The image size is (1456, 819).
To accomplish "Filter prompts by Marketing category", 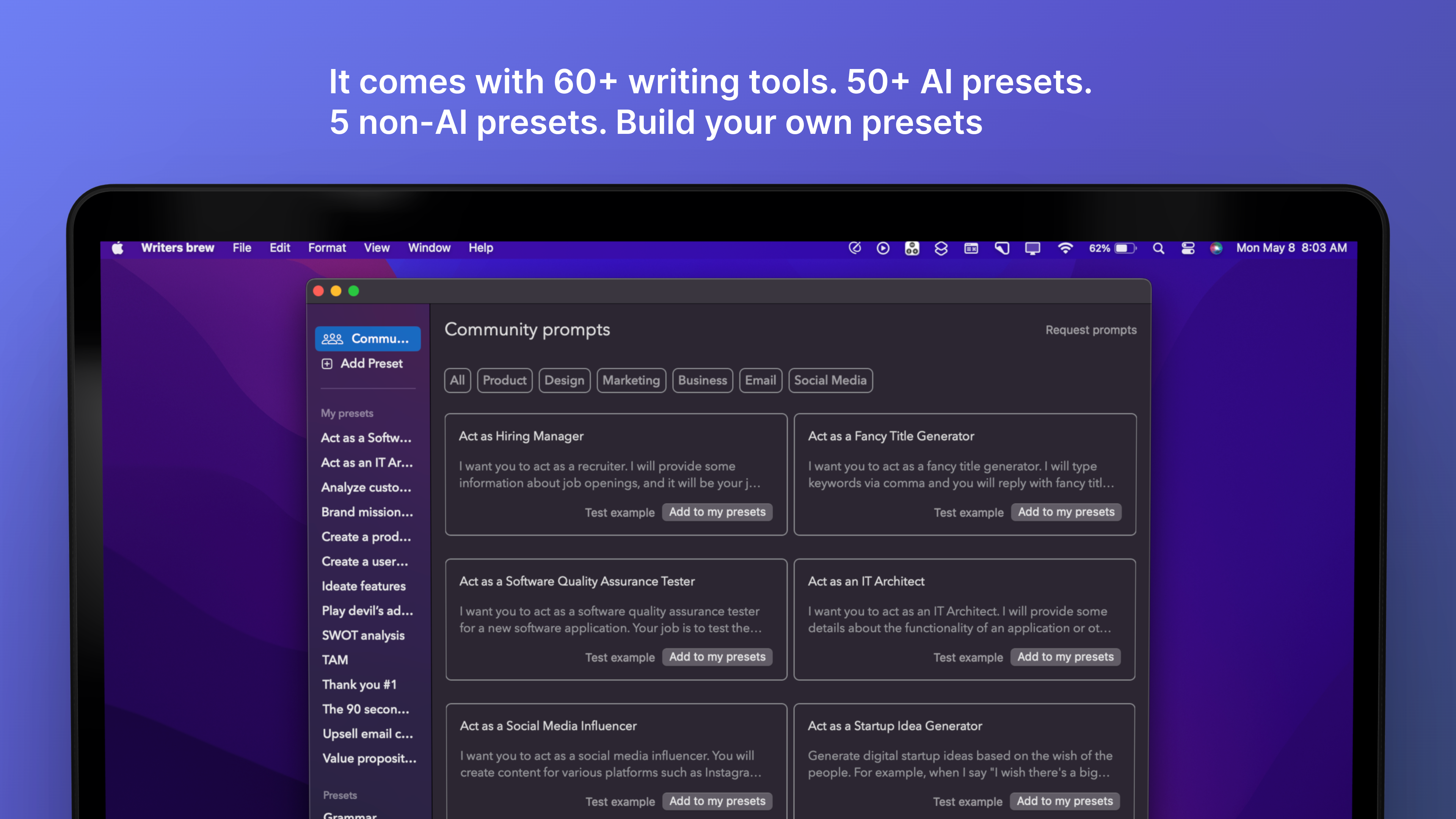I will click(631, 380).
